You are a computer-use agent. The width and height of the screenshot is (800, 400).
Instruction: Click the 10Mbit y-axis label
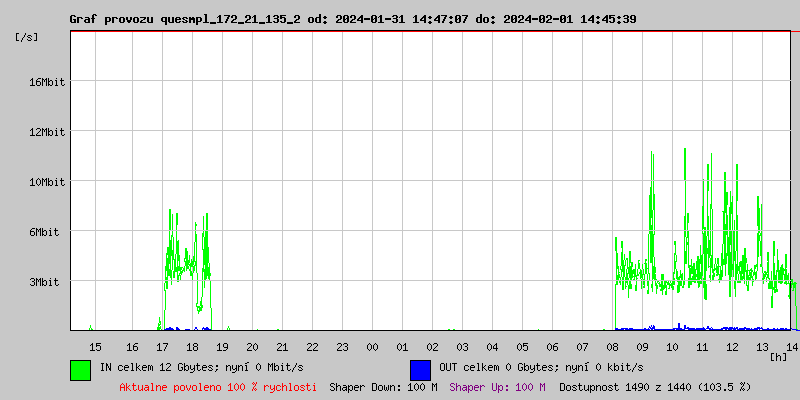coord(47,182)
